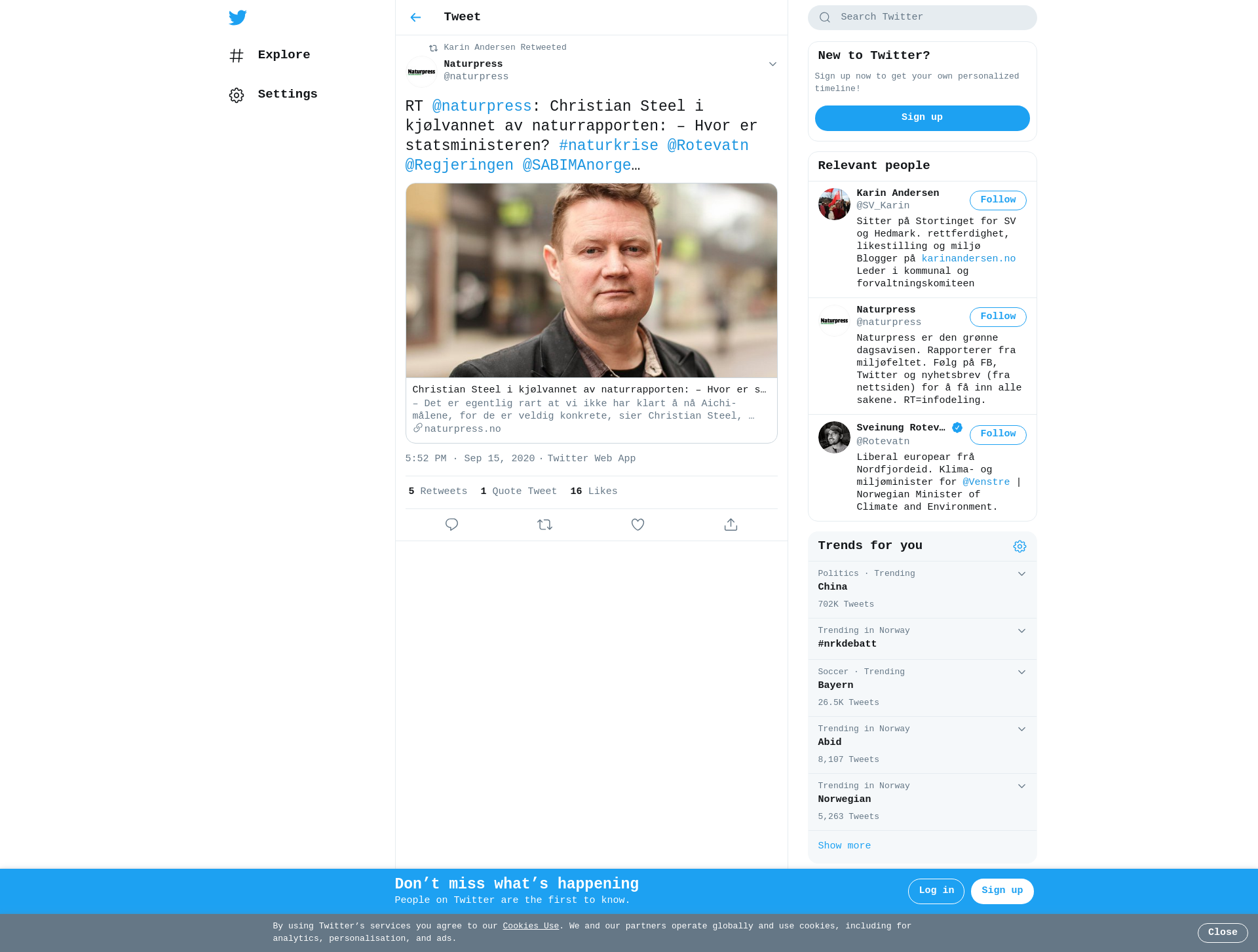Click Log in on bottom banner
Screen dimensions: 1258x952
tap(936, 891)
